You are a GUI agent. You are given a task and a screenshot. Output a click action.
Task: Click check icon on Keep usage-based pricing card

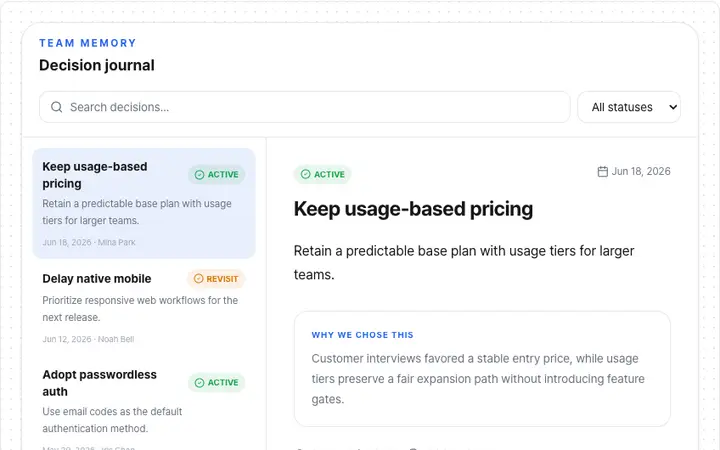199,174
